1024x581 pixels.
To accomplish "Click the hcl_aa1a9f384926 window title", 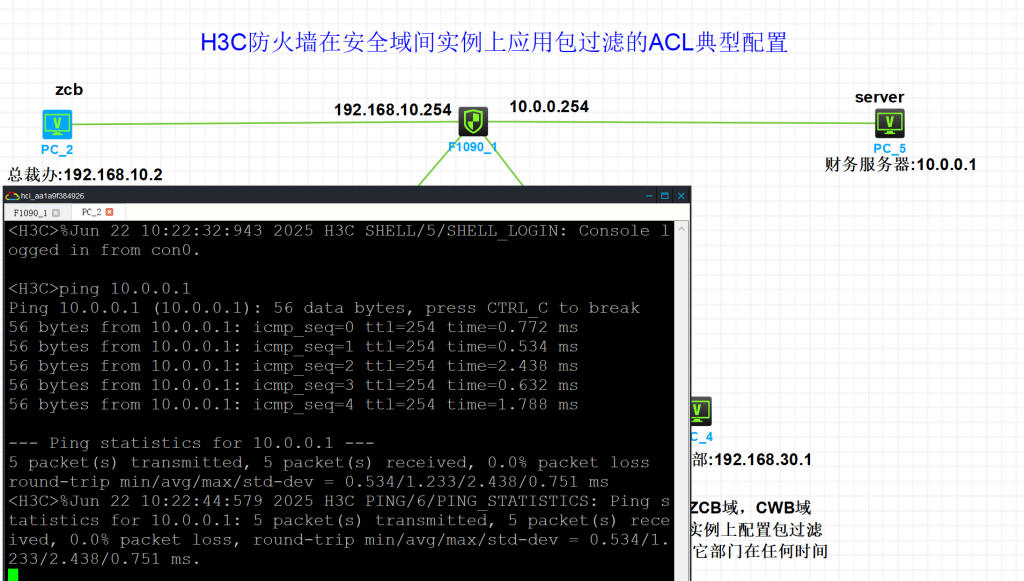I will pos(52,196).
